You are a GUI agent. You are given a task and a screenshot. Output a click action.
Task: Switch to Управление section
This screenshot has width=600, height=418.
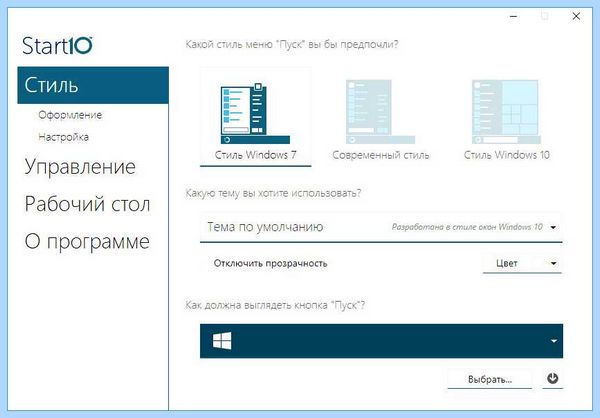(x=80, y=167)
